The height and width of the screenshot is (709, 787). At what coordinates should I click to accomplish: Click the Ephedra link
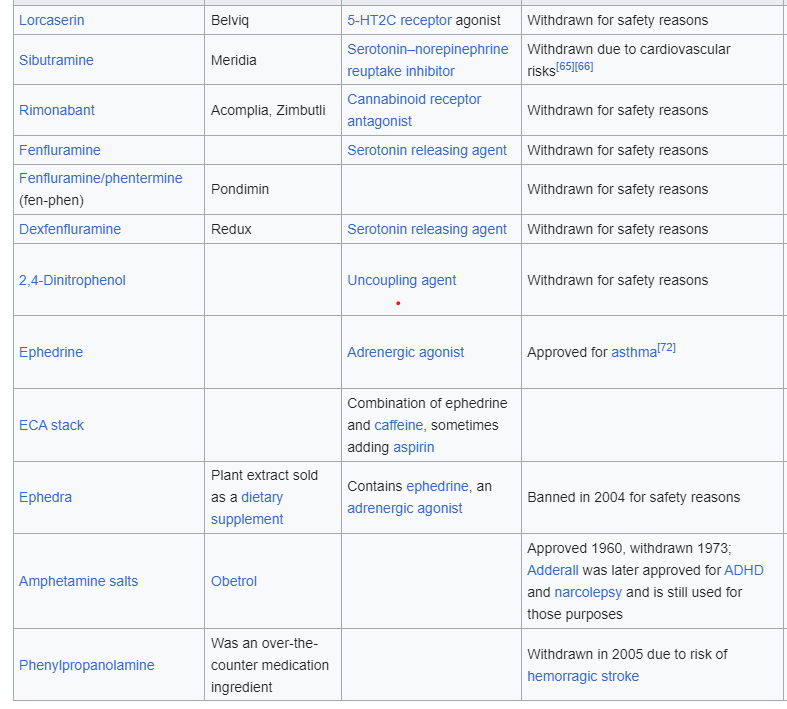(x=45, y=497)
